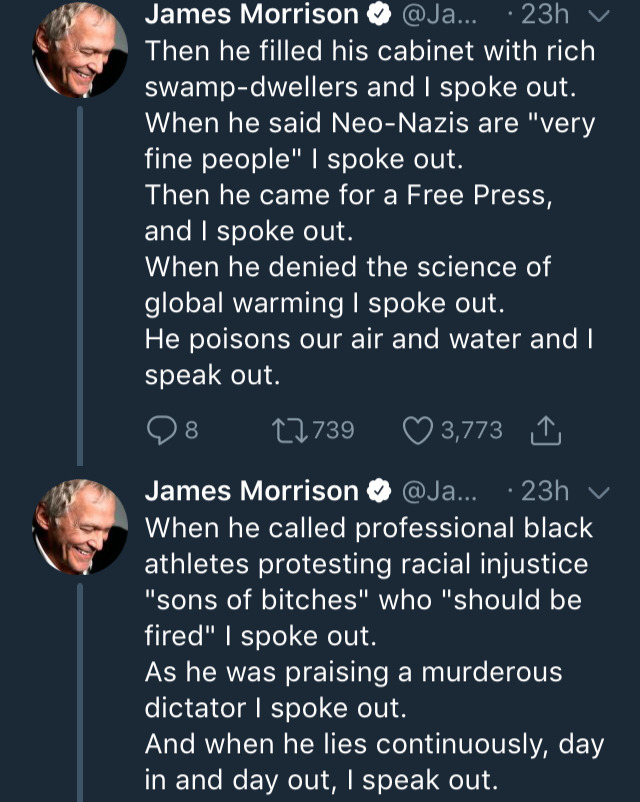Tap the avatar next to the bottom tweet
The image size is (640, 802).
coord(80,524)
